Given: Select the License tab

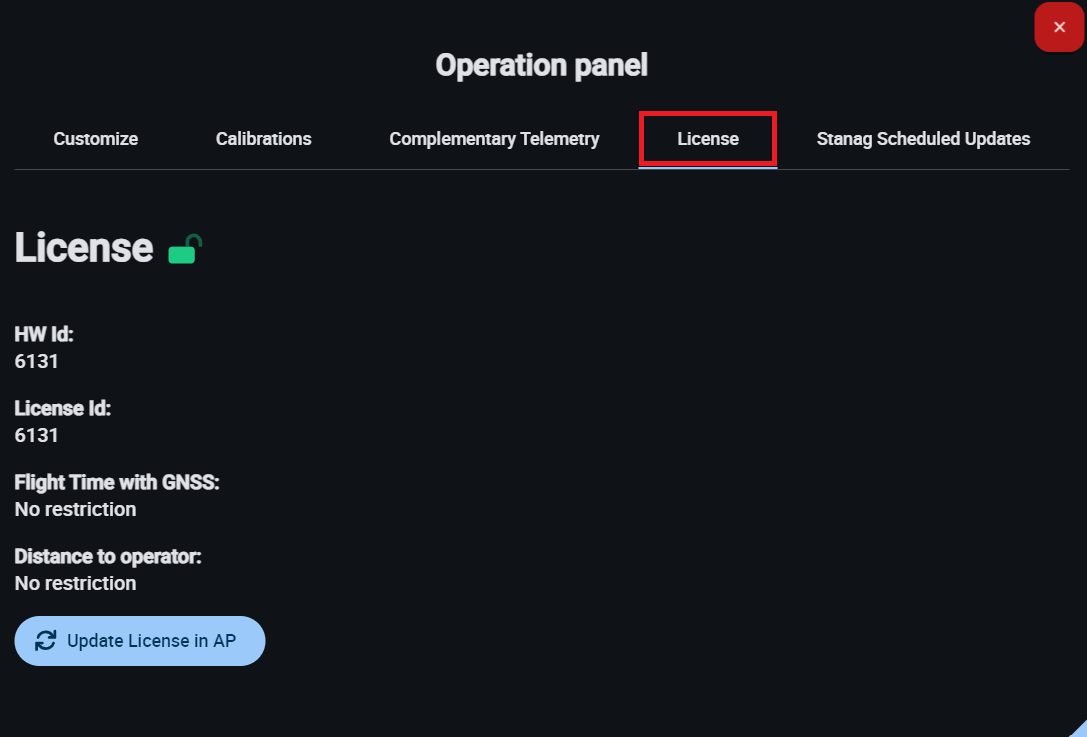Looking at the screenshot, I should pyautogui.click(x=708, y=139).
